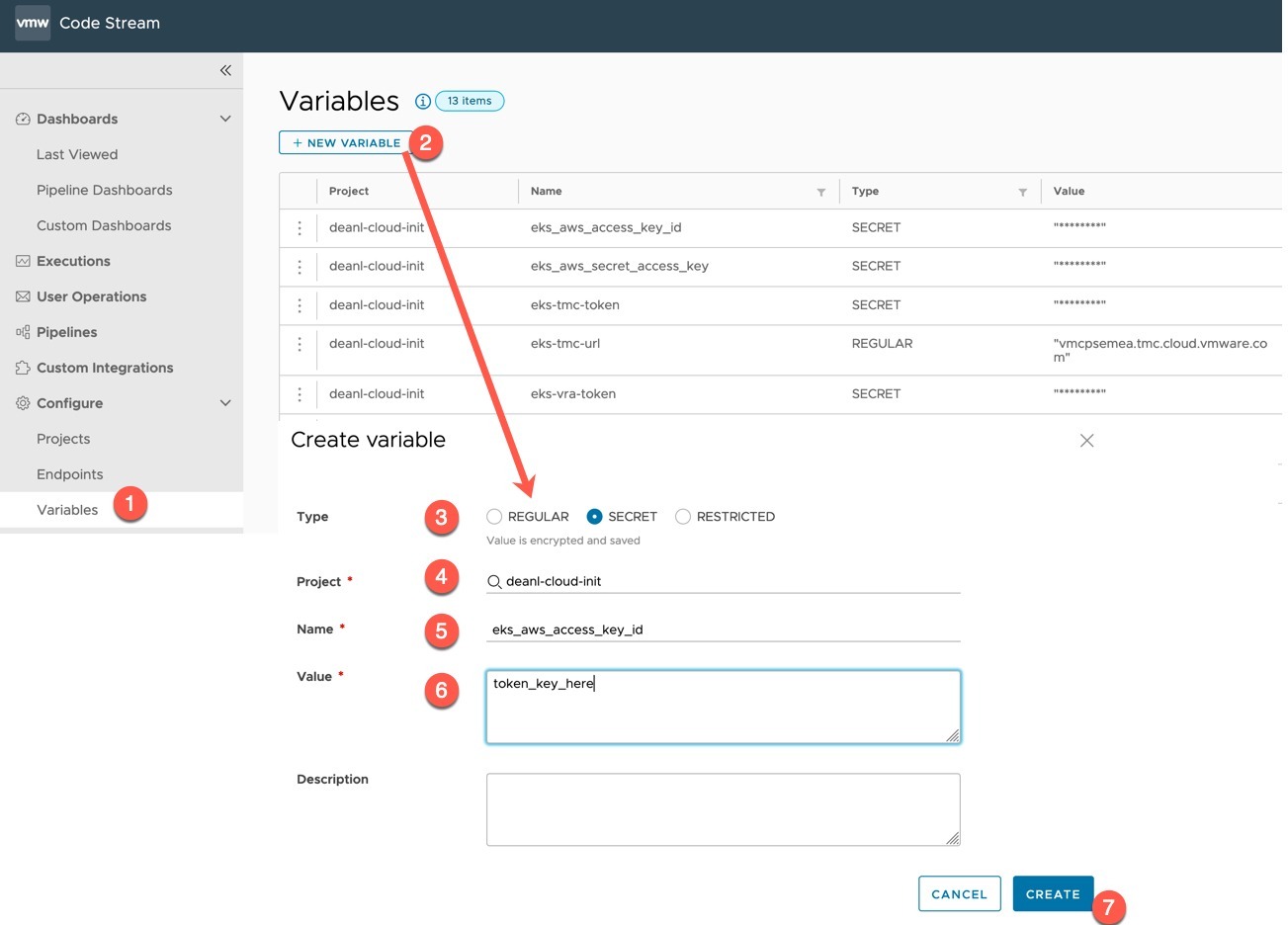Click the eks_aws_access_key_id name cell
The height and width of the screenshot is (925, 1288).
[x=606, y=227]
